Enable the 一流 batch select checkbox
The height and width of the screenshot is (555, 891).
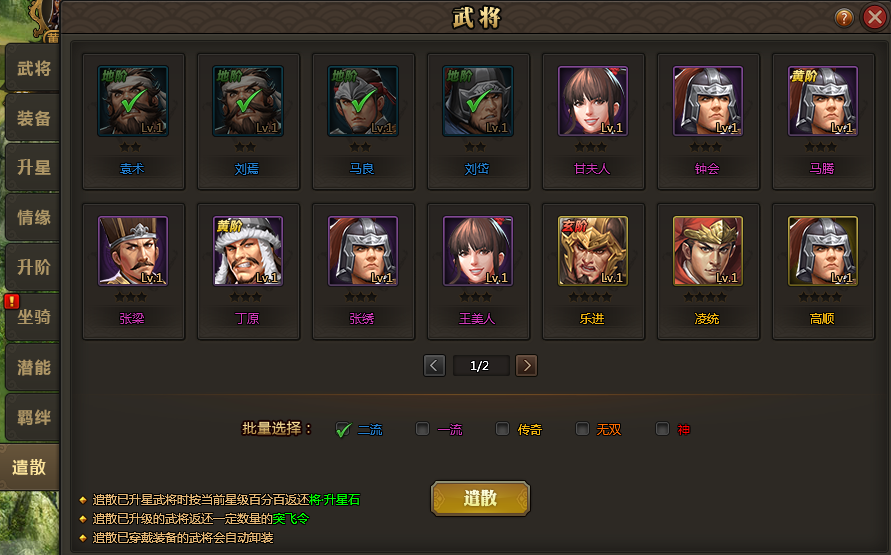pos(422,428)
